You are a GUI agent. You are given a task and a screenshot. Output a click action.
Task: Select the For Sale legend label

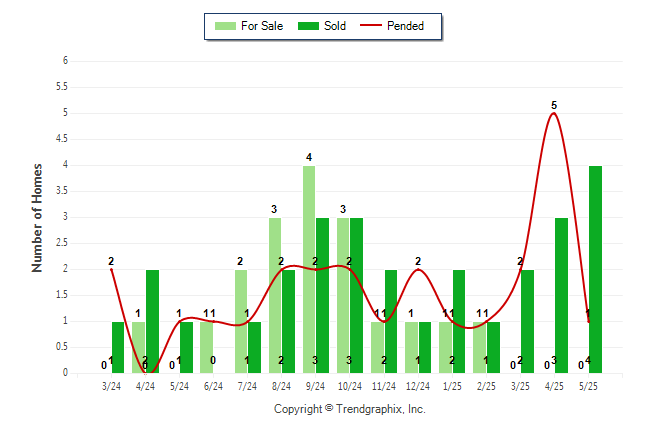pos(262,26)
